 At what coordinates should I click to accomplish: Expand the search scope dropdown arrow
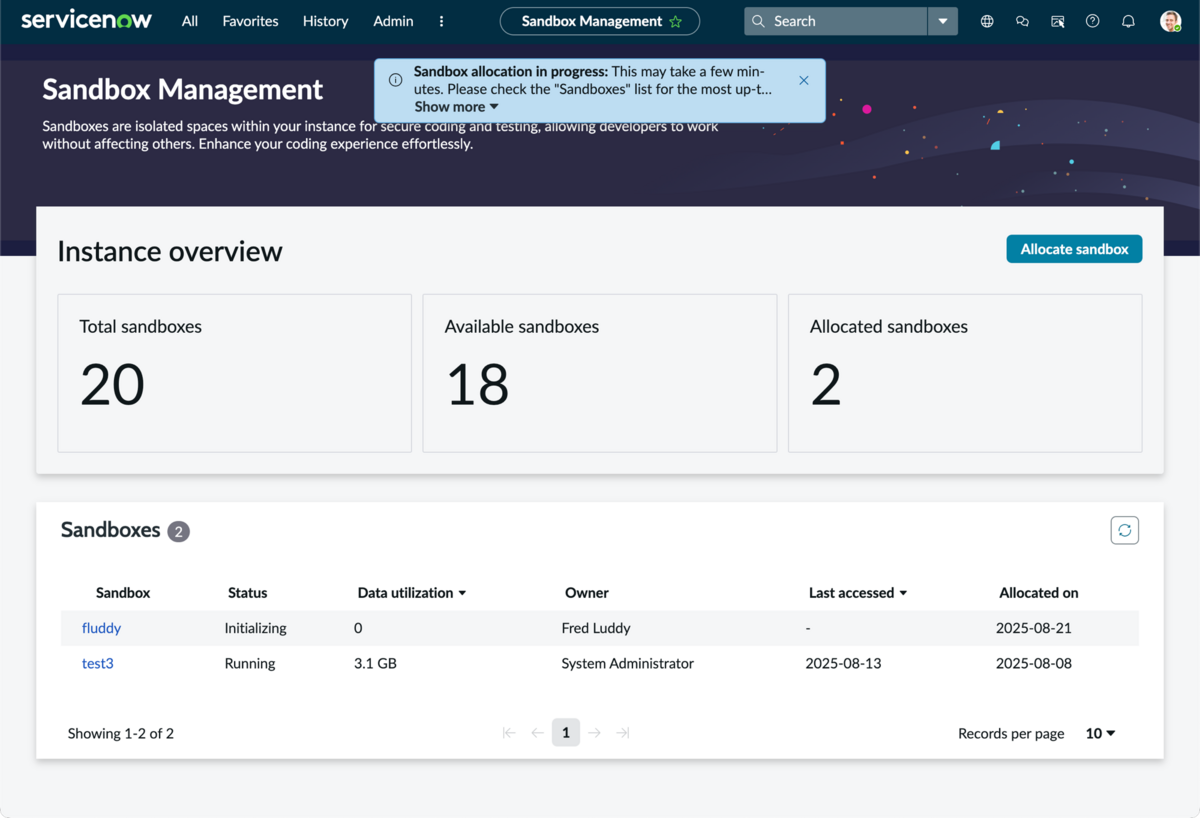(943, 21)
